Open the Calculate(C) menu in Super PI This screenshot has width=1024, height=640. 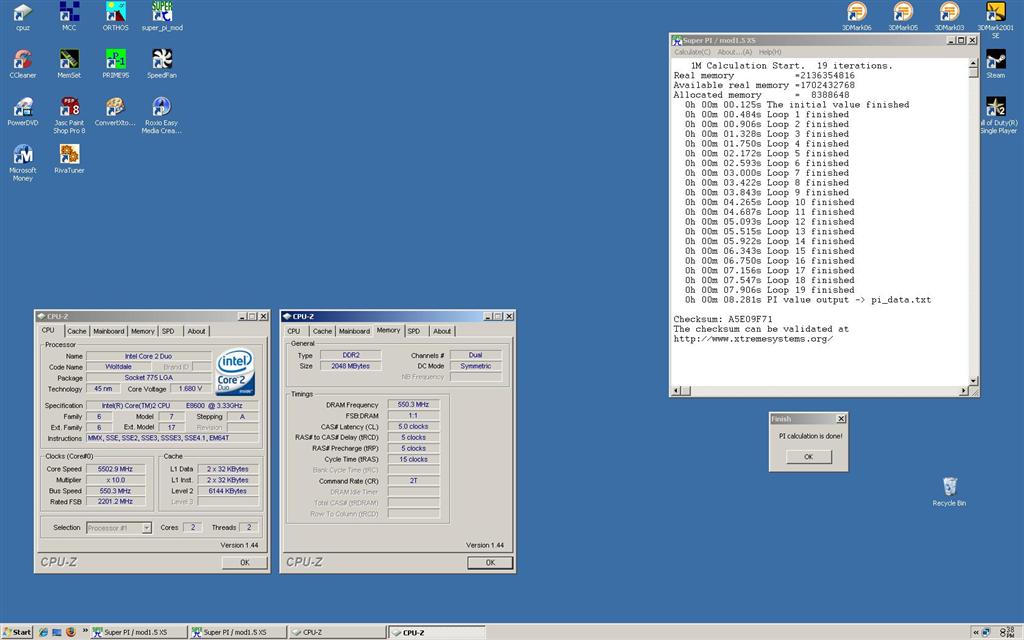[x=692, y=52]
